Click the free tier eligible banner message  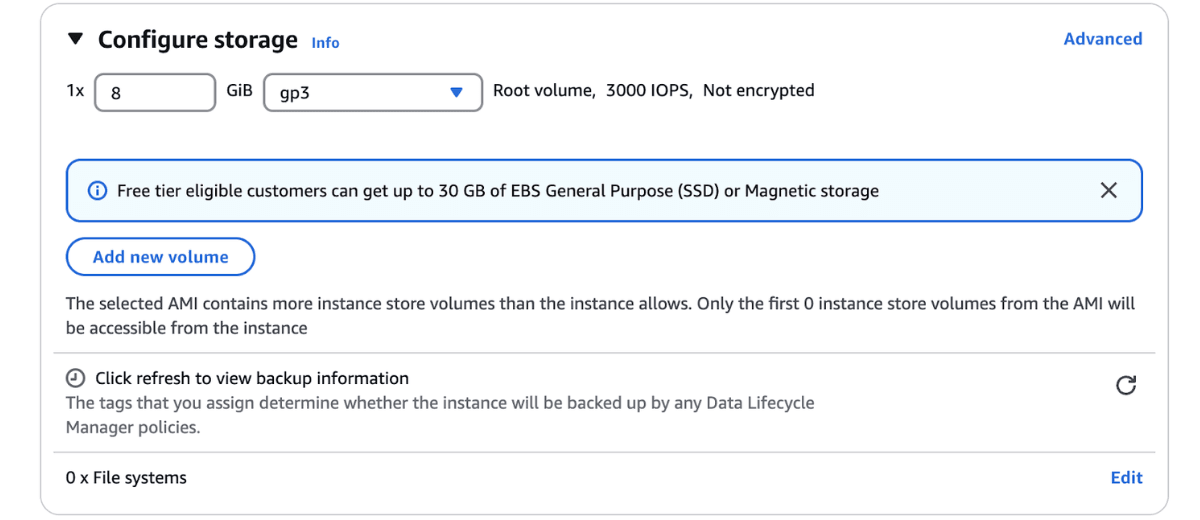click(498, 190)
